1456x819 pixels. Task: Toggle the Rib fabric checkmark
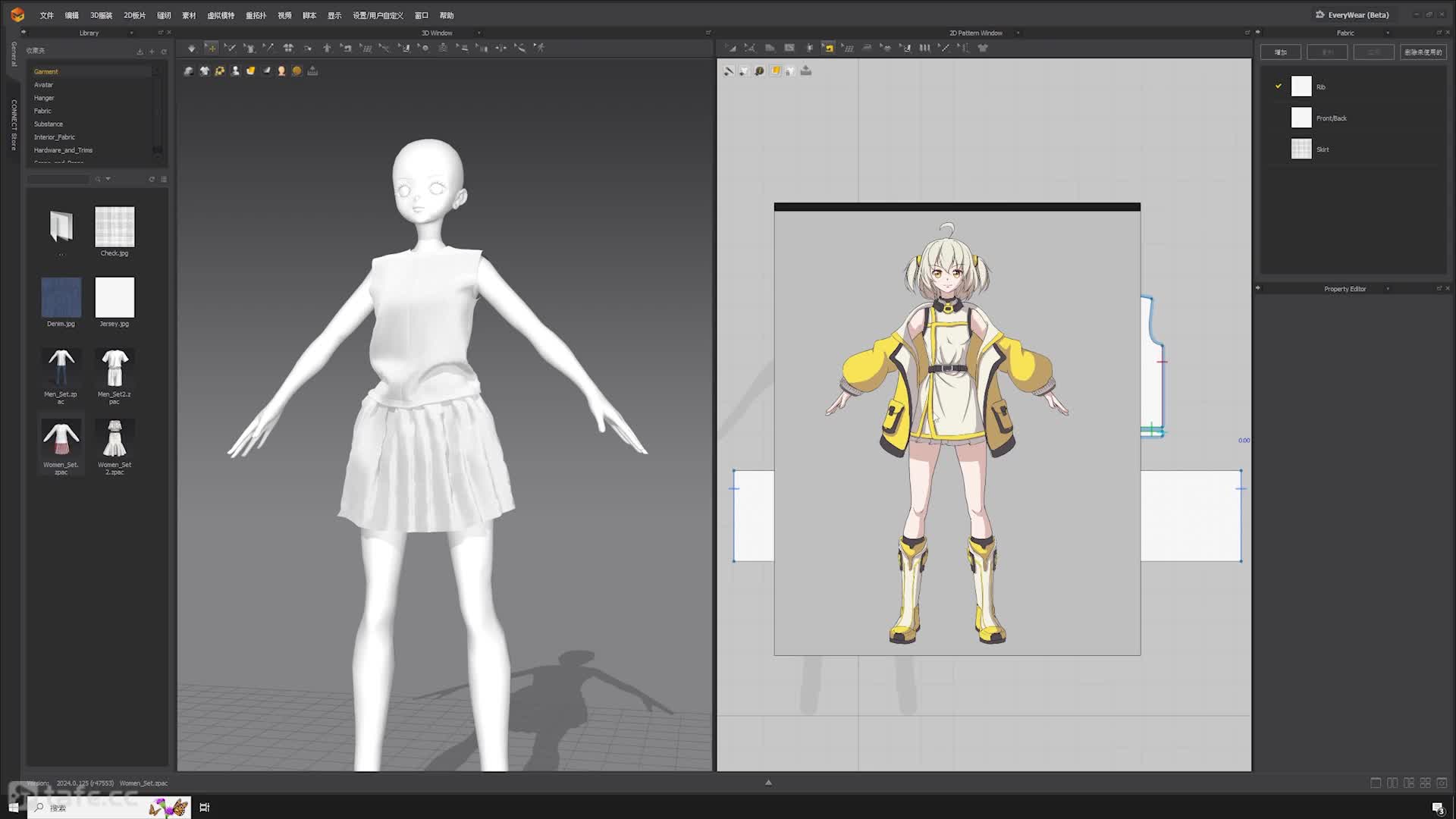pyautogui.click(x=1278, y=86)
